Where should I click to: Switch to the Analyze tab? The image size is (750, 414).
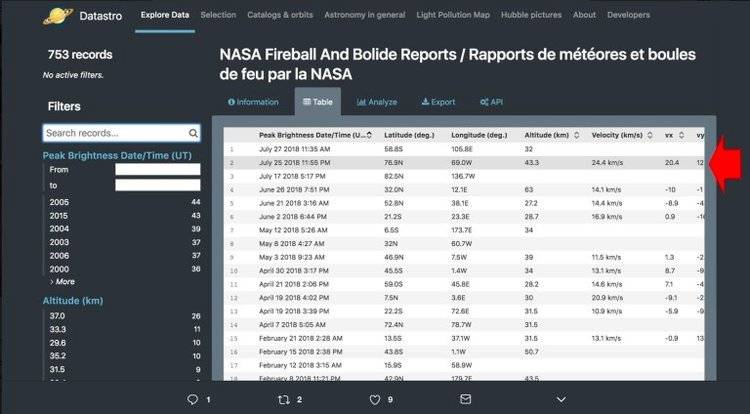click(x=377, y=102)
